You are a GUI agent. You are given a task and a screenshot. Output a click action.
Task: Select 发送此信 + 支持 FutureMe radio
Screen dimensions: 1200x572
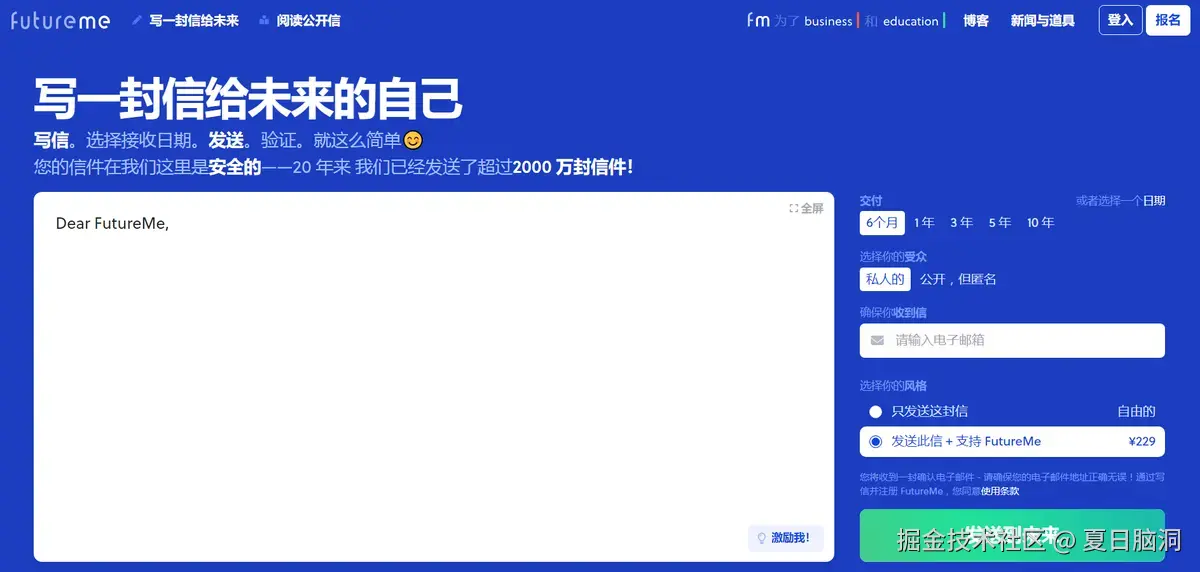[x=876, y=441]
